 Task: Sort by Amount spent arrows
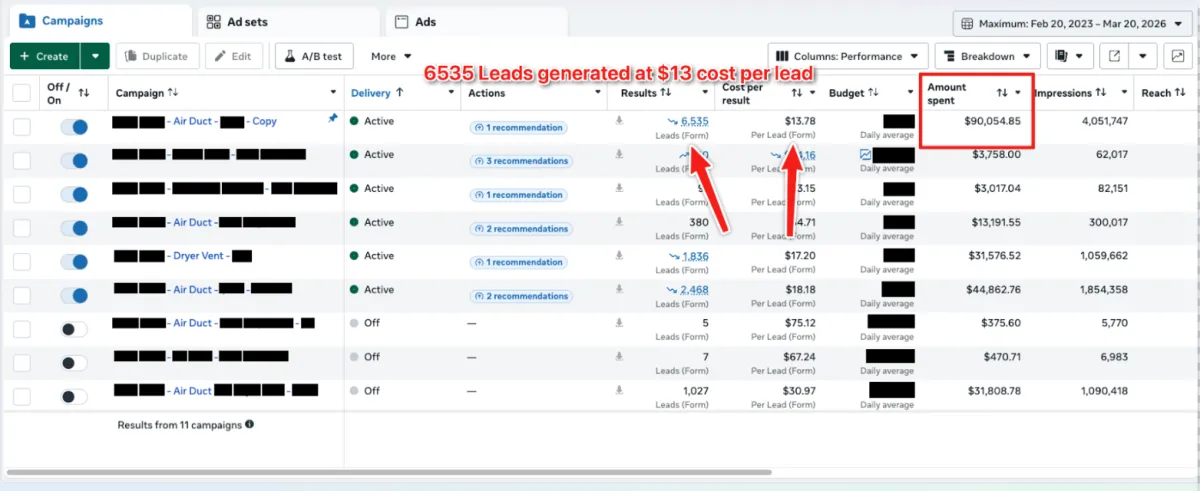pos(1002,93)
